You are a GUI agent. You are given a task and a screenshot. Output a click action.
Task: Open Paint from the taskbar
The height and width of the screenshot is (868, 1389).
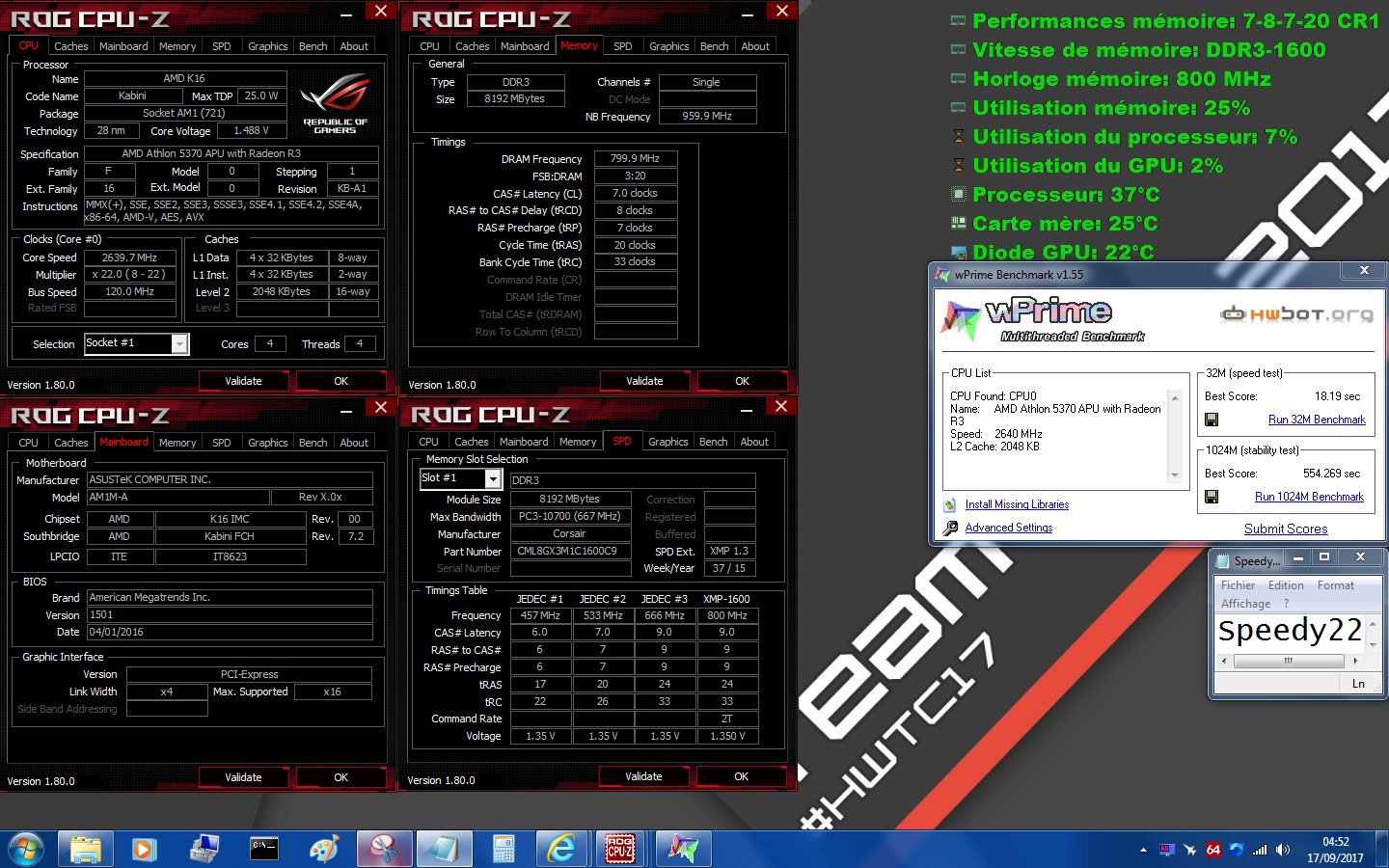coord(324,849)
